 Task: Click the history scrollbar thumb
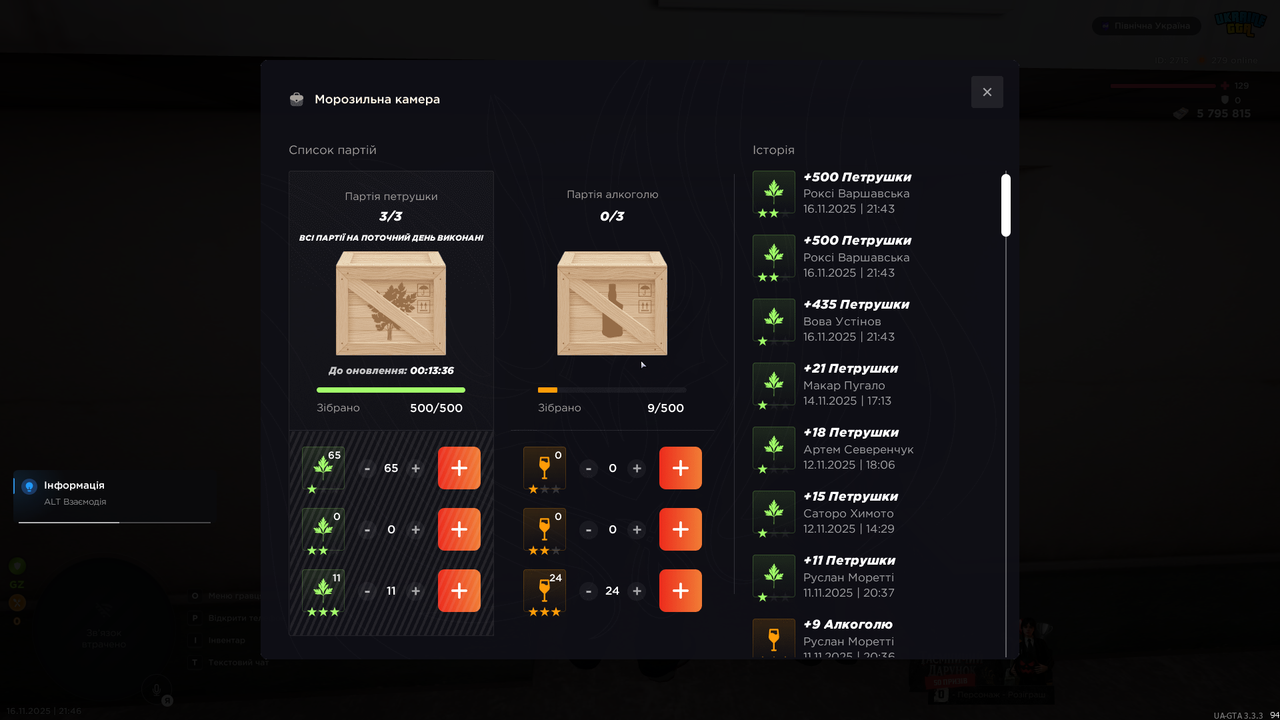pyautogui.click(x=1006, y=205)
